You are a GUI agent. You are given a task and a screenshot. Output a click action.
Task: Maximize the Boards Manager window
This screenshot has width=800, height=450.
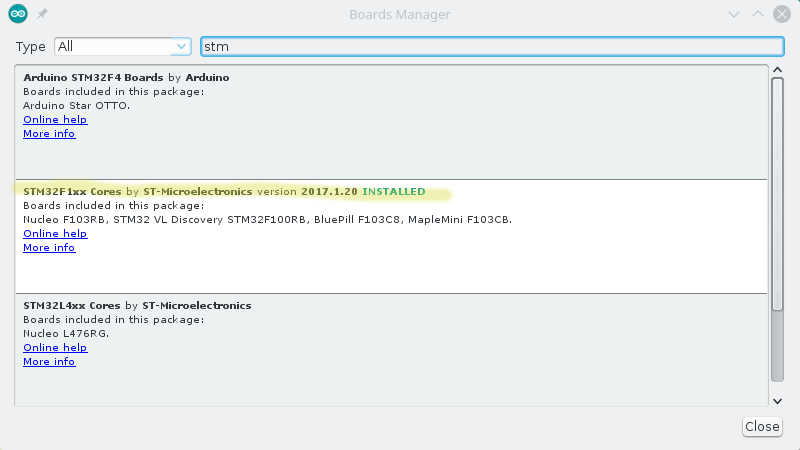pos(757,14)
